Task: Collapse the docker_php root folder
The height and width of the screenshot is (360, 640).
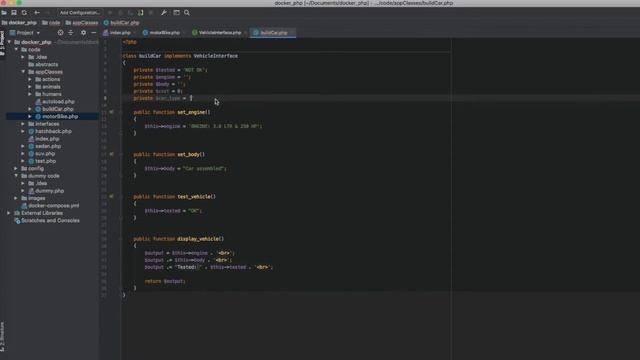Action: 9,42
